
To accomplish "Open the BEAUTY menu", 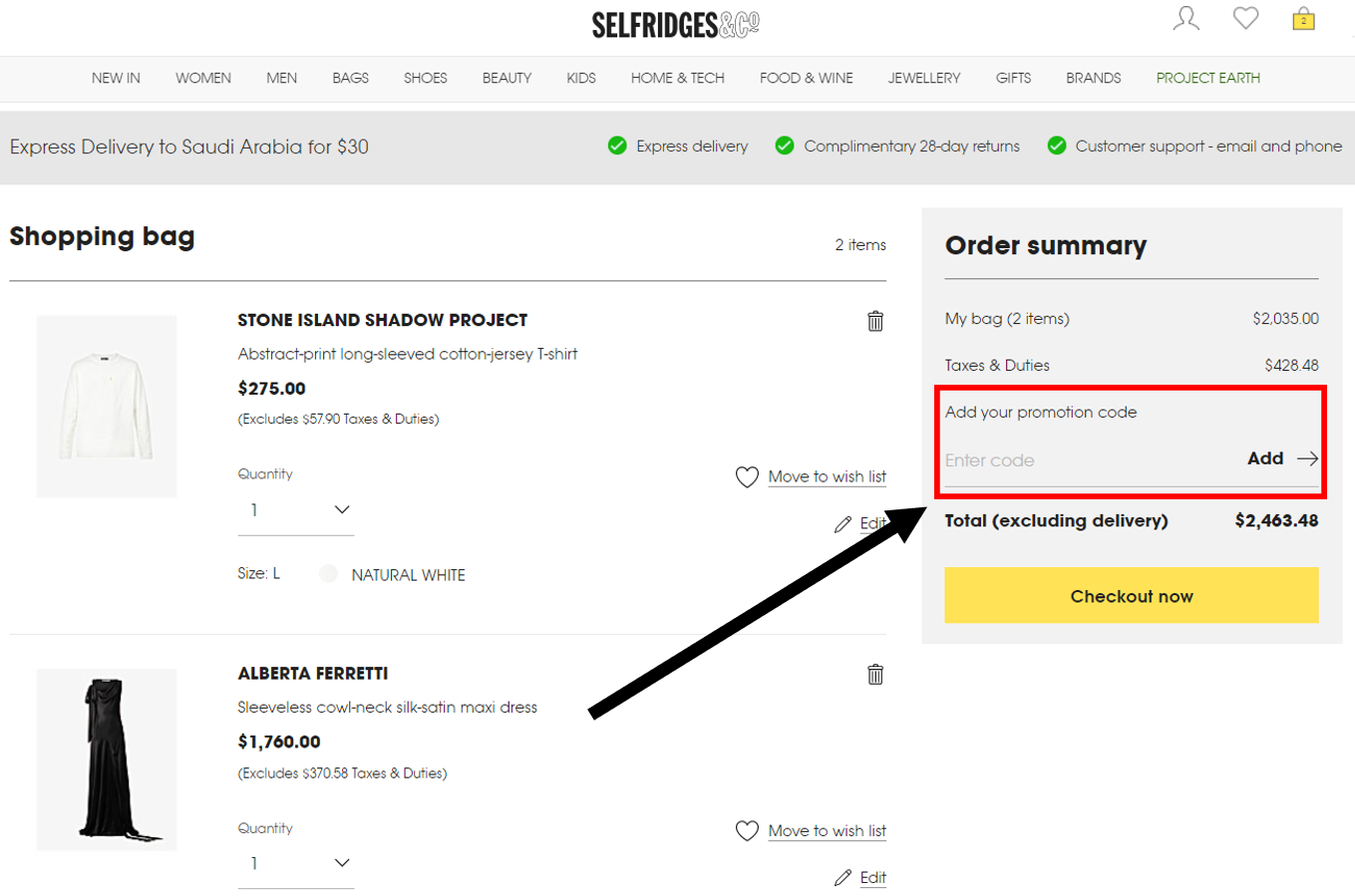I will pyautogui.click(x=507, y=78).
